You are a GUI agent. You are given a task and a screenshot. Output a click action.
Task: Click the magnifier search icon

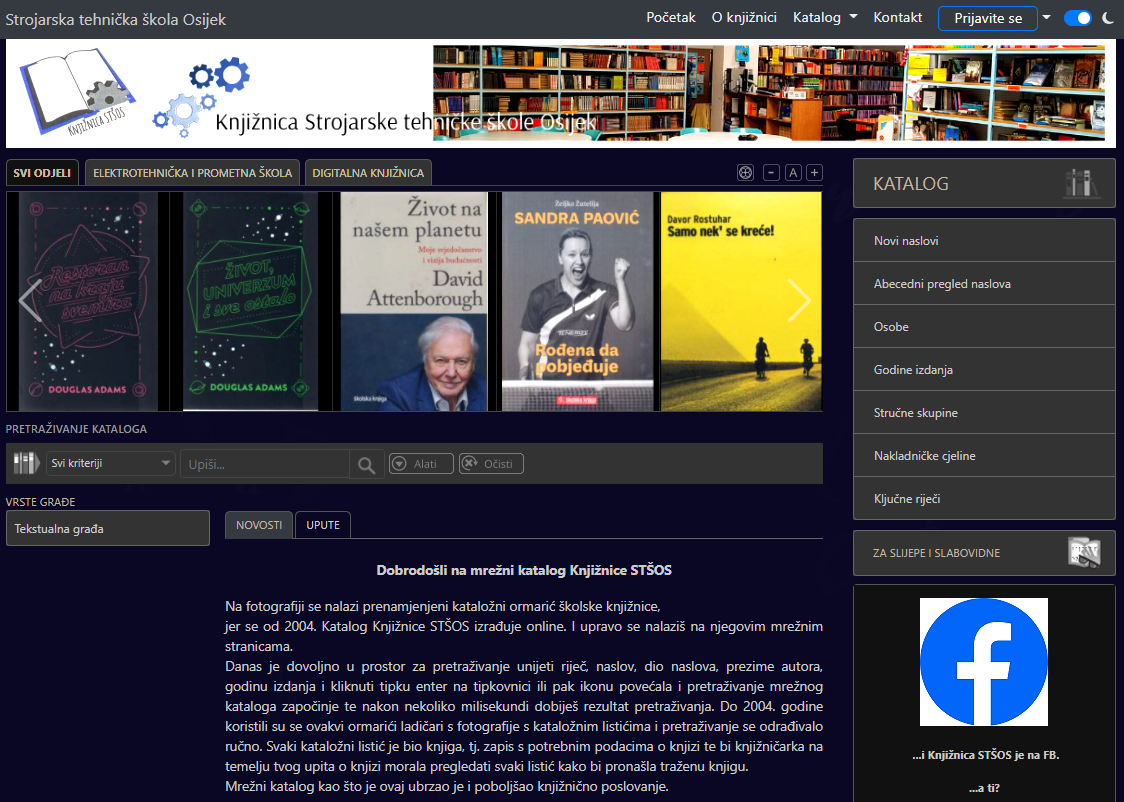[x=366, y=464]
